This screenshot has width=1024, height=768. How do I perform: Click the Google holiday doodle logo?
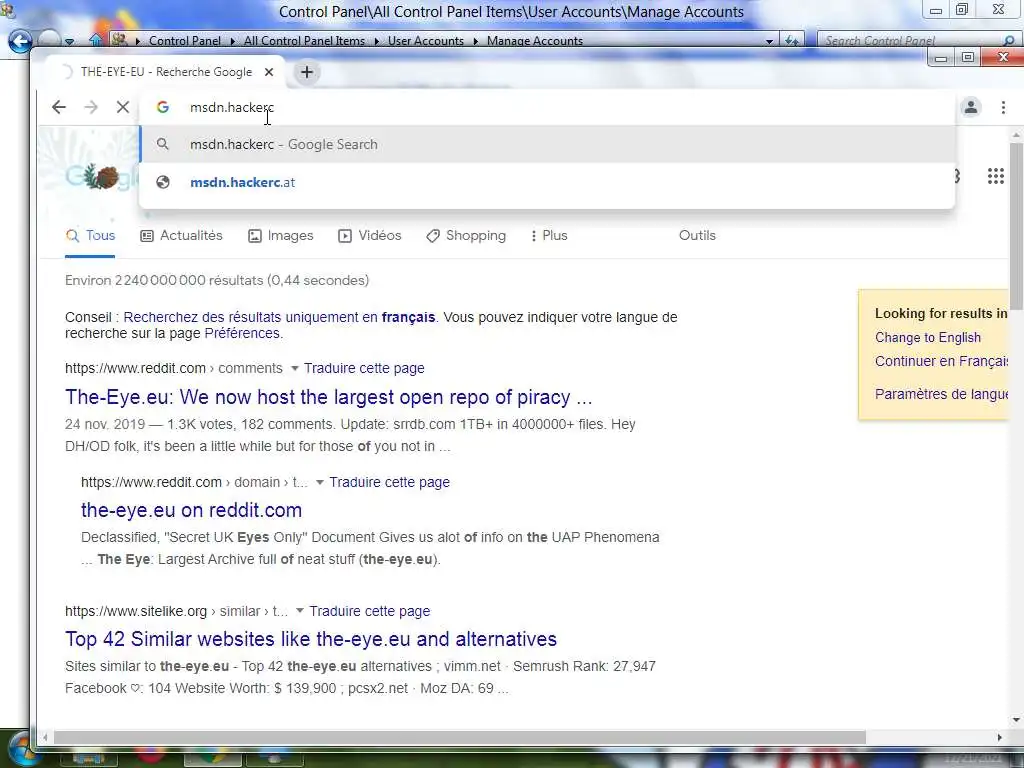(x=101, y=176)
